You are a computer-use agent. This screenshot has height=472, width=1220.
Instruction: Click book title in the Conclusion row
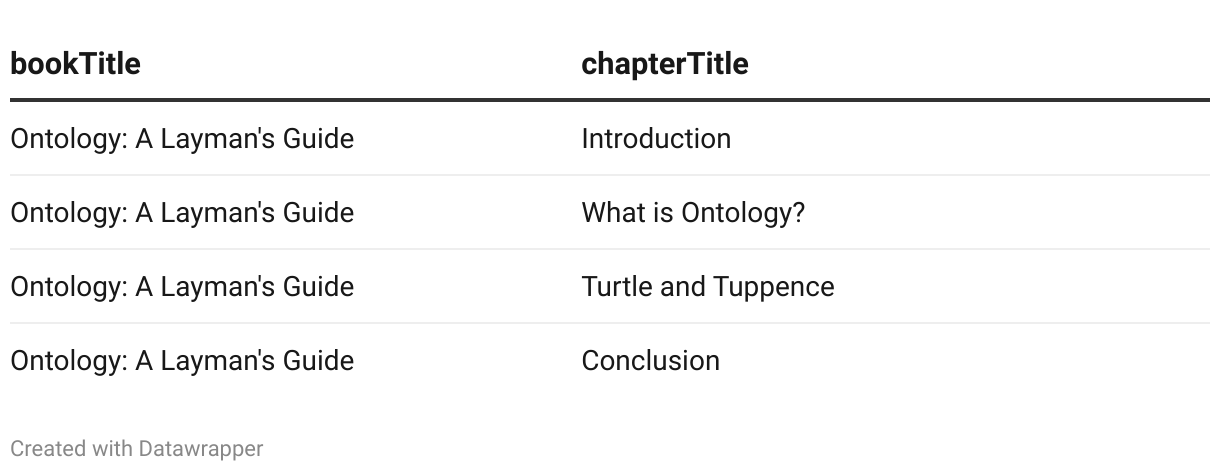(182, 360)
